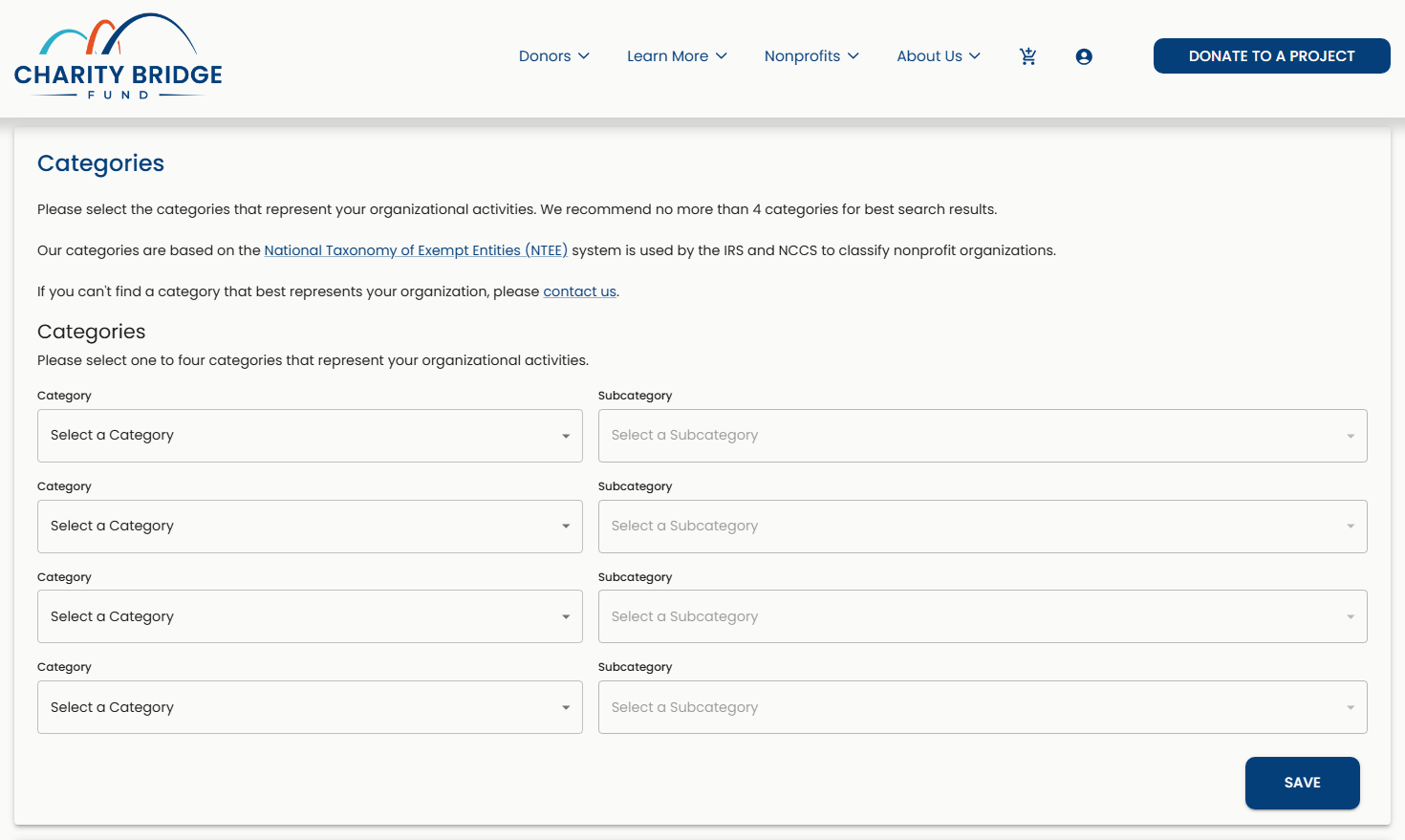Open the third Subcategory dropdown
The image size is (1405, 840).
coord(983,616)
